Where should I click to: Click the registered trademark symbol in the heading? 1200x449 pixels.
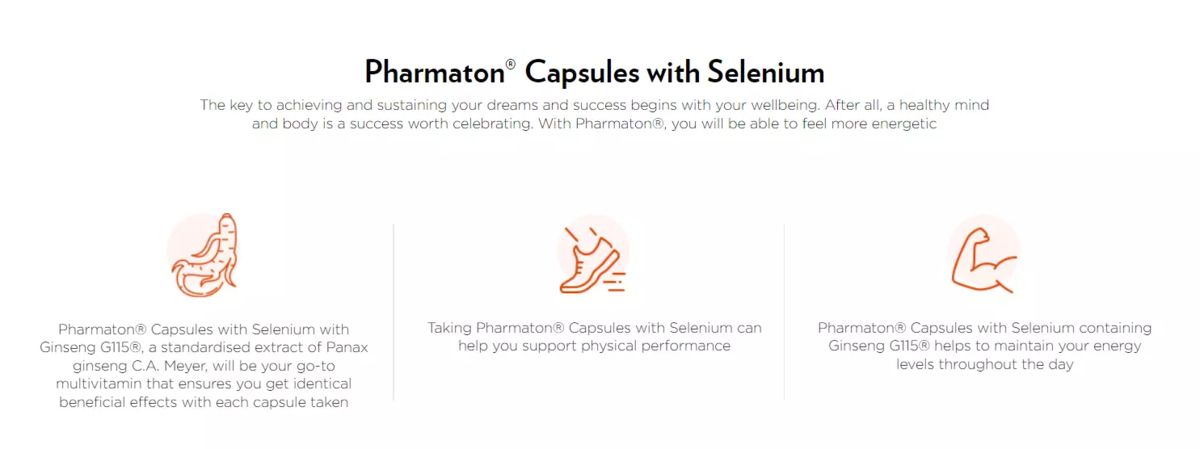pyautogui.click(x=510, y=64)
